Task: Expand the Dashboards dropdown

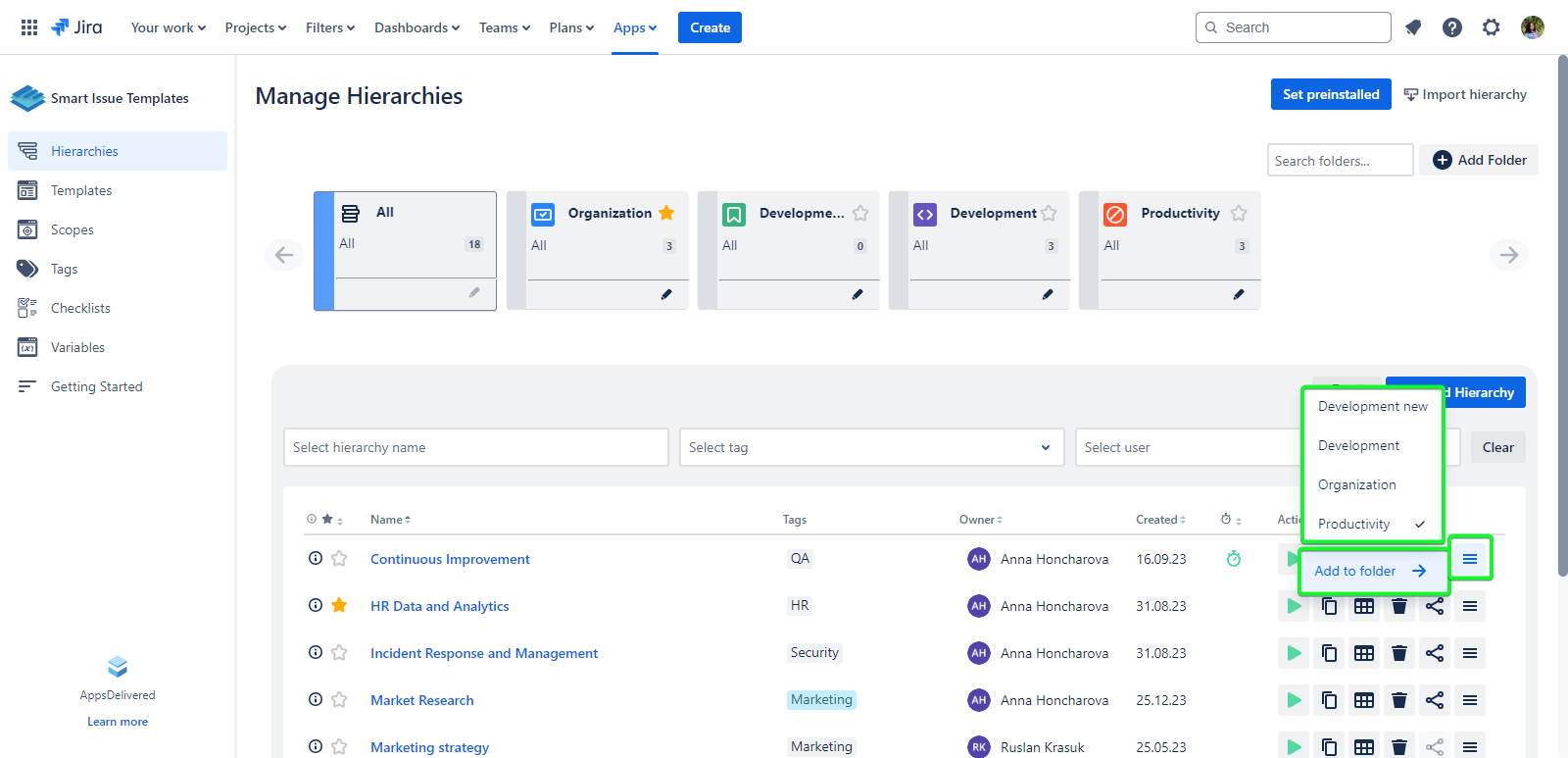Action: [416, 27]
